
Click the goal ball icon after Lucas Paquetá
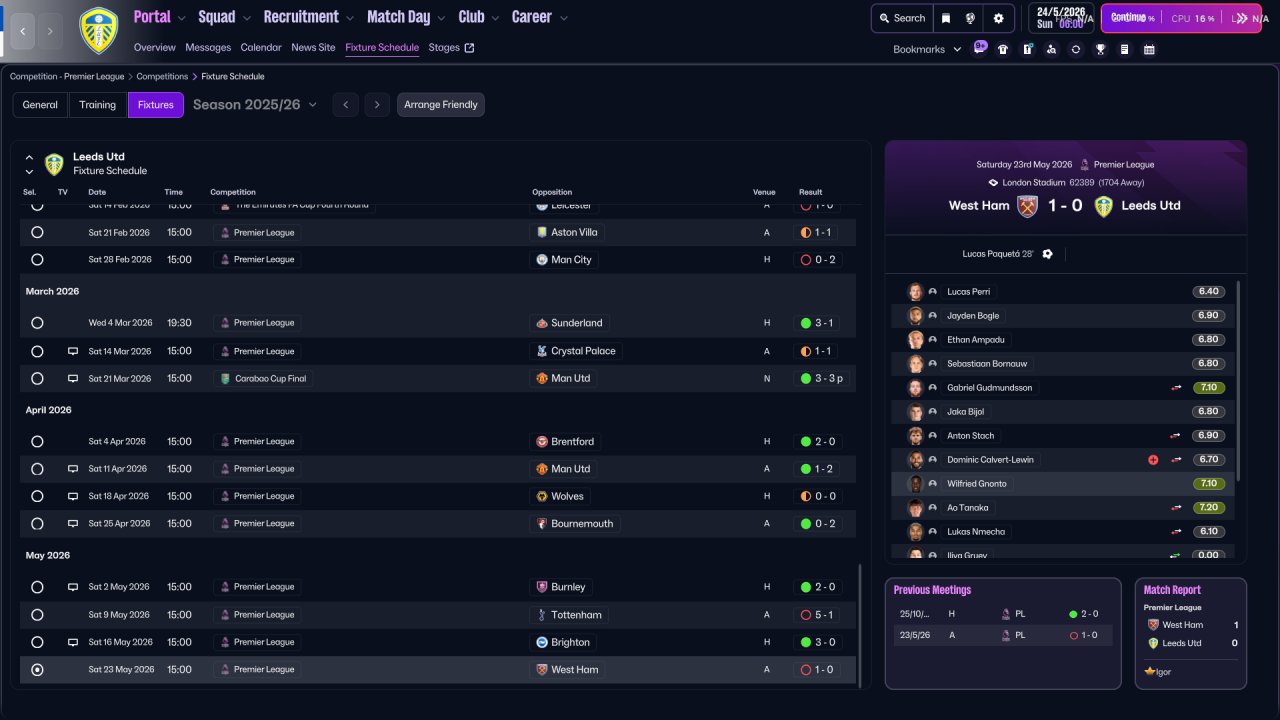(1047, 254)
